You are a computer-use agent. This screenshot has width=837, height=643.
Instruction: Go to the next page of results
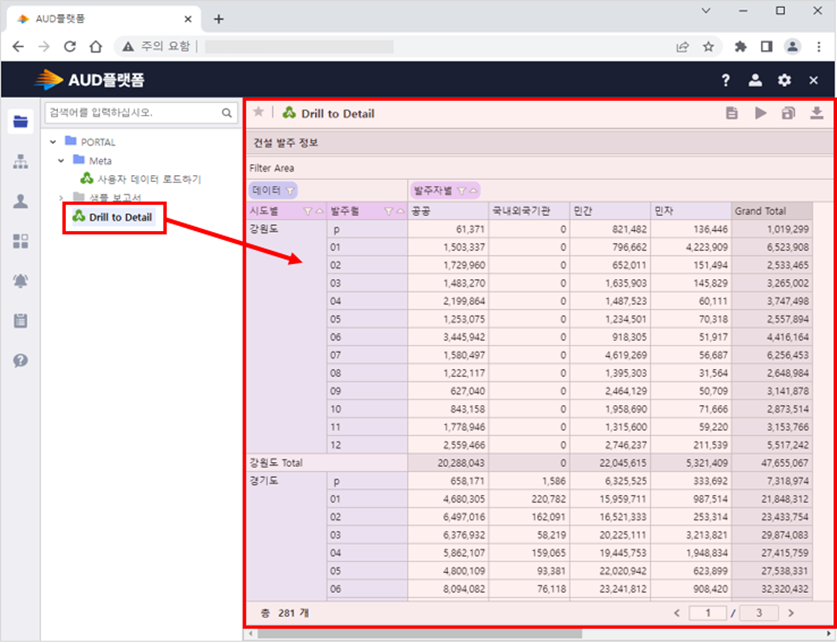[x=791, y=613]
